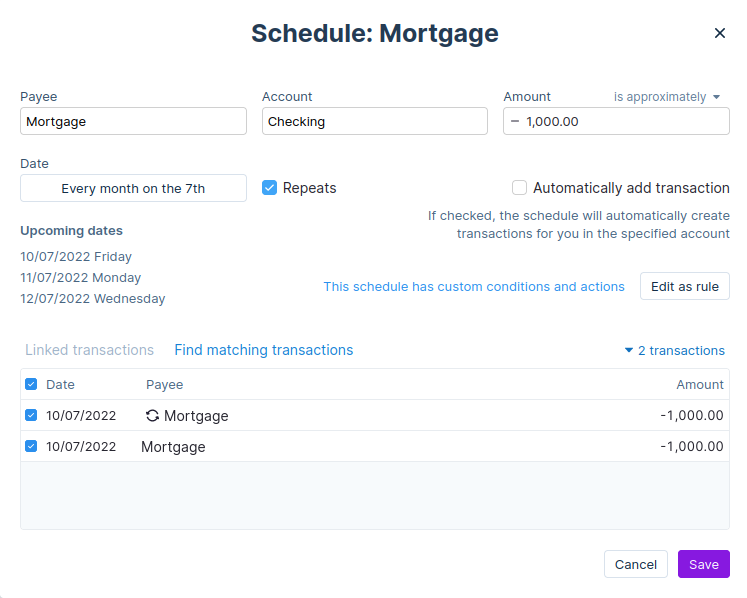Open the 'Every month on the 7th' date picker
The height and width of the screenshot is (598, 747).
(133, 188)
